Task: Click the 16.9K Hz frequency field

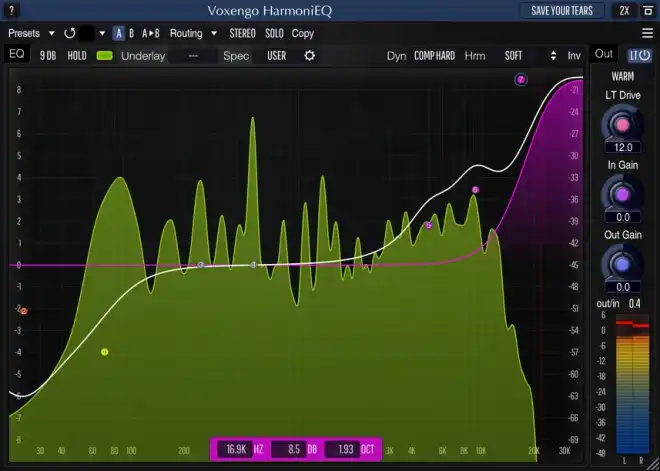Action: (x=236, y=449)
